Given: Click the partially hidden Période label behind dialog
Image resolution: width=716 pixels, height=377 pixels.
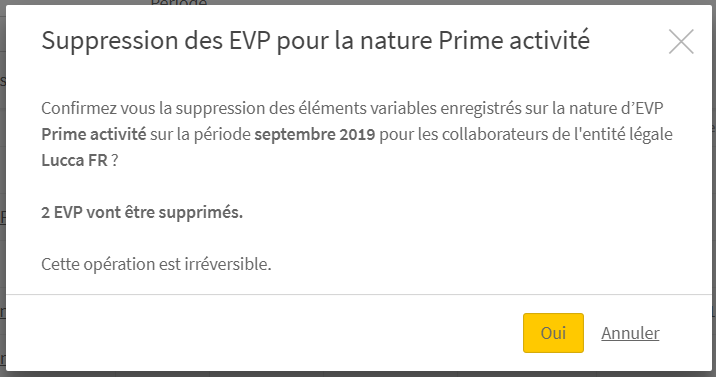Looking at the screenshot, I should (179, 2).
